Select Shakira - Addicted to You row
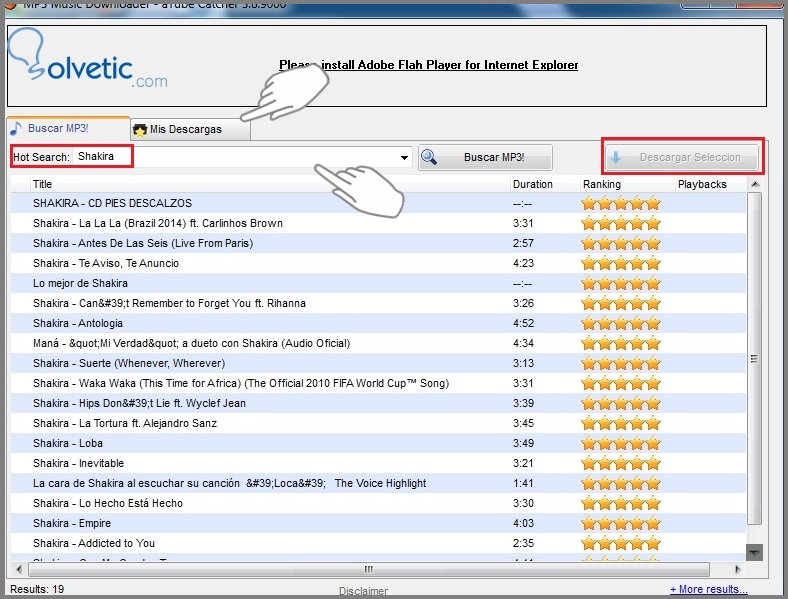Screen dimensions: 788x599 (x=378, y=543)
